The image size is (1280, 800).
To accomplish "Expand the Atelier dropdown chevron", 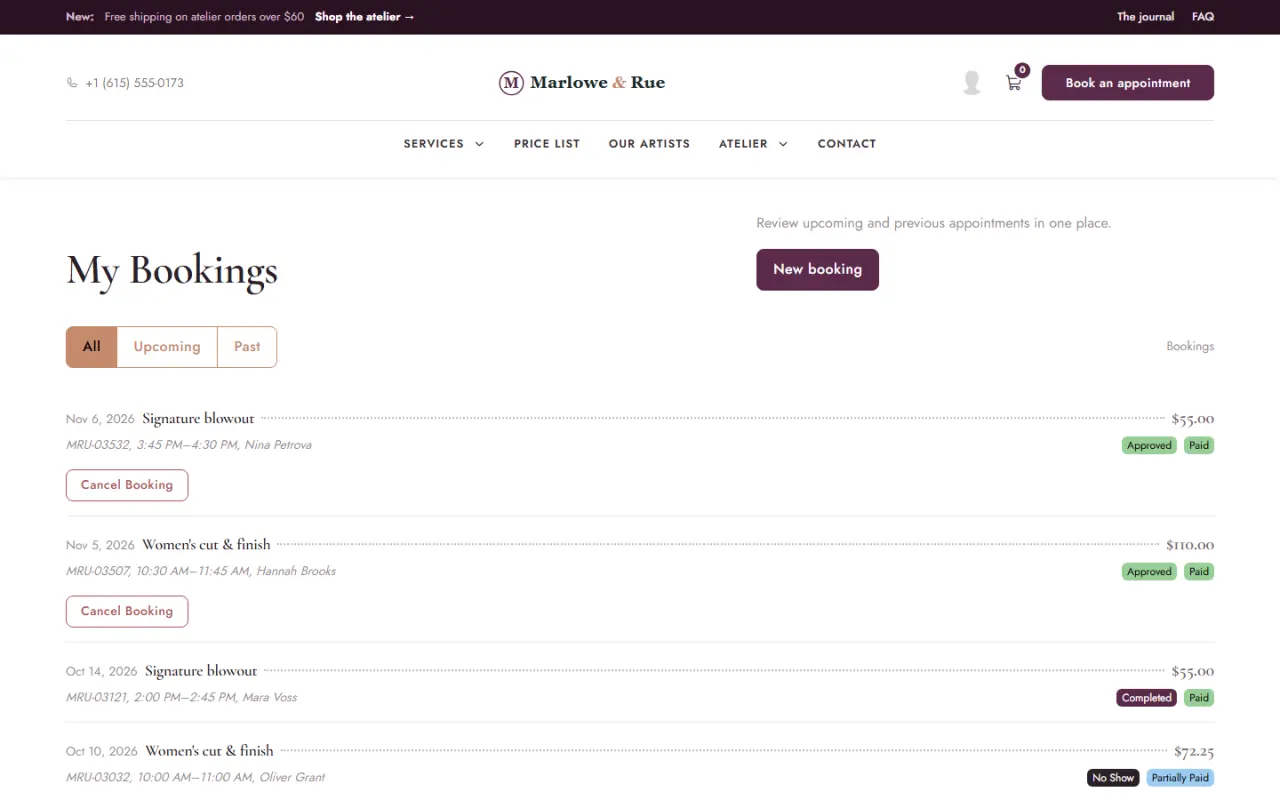I will (783, 144).
